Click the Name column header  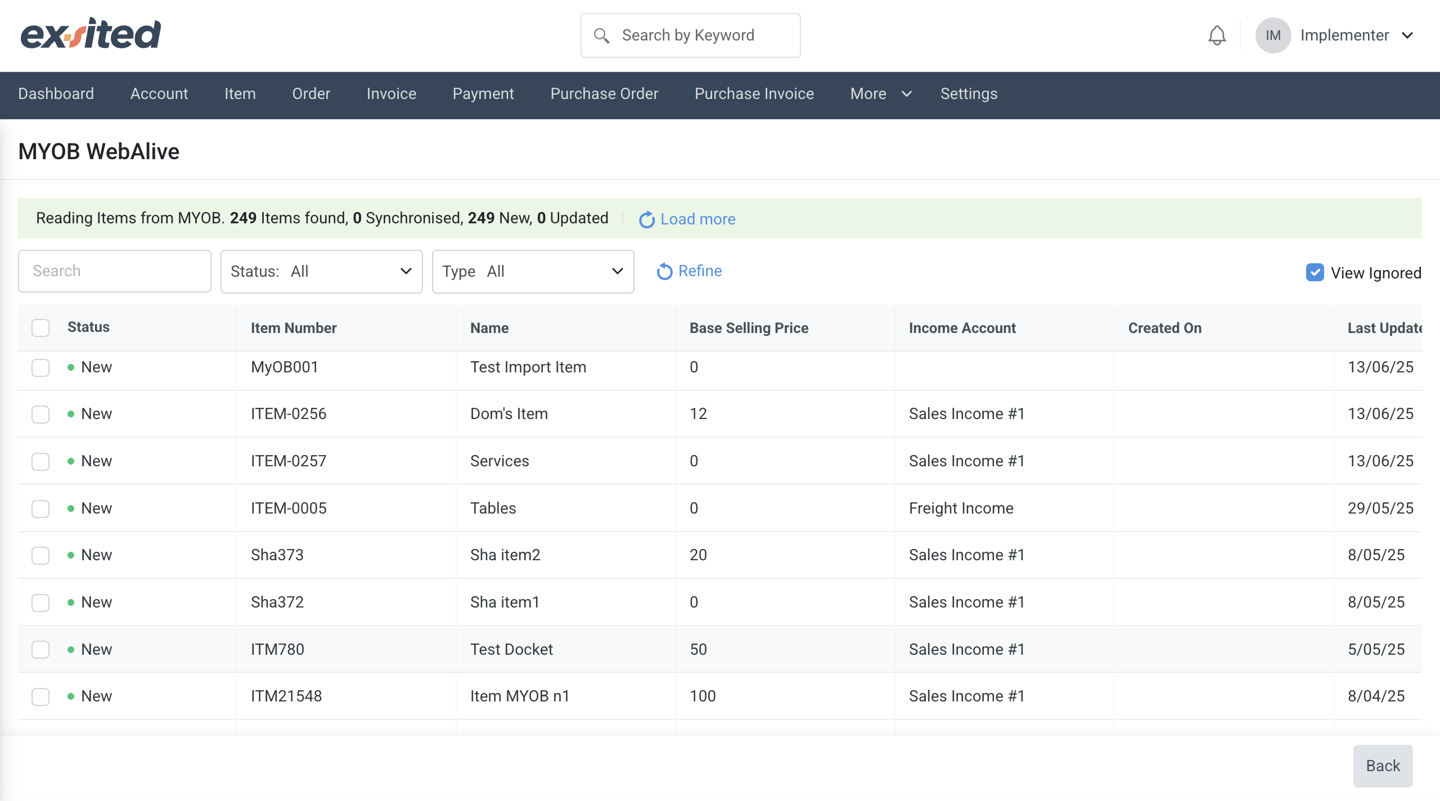(489, 328)
